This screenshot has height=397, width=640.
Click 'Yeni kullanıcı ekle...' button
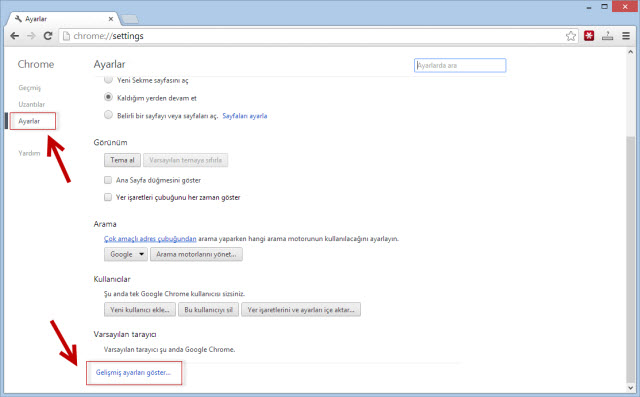(140, 310)
